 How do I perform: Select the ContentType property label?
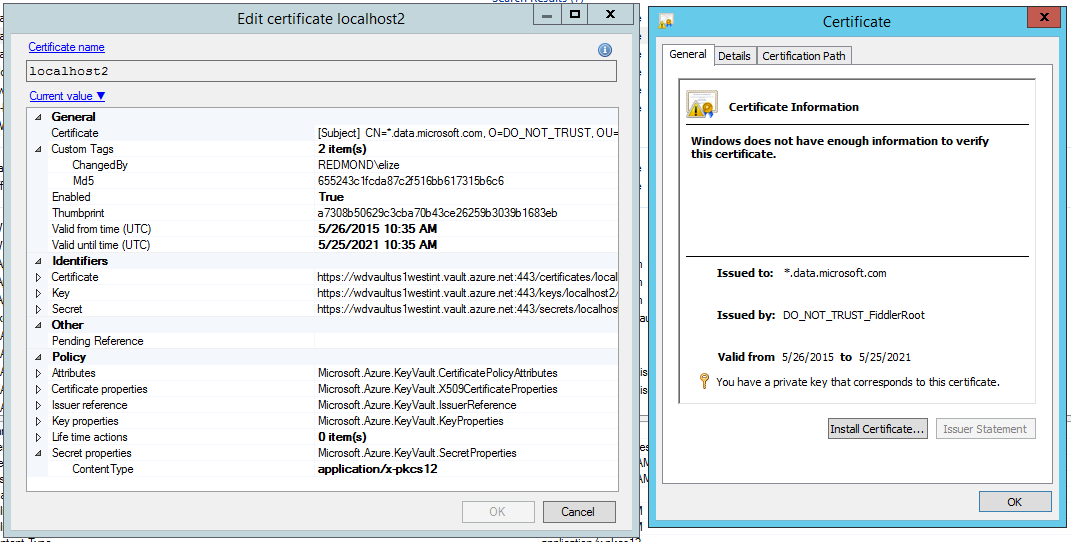102,469
